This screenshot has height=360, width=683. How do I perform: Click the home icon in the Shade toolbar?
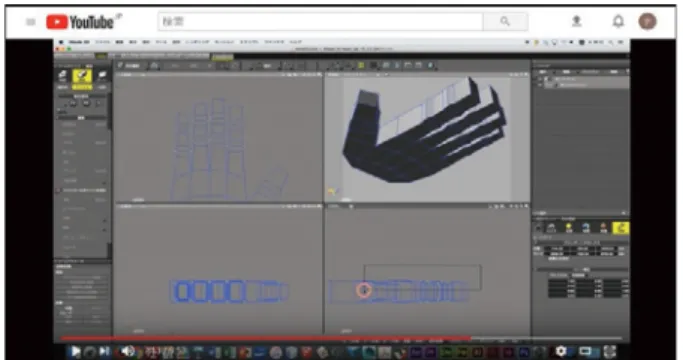coord(154,66)
